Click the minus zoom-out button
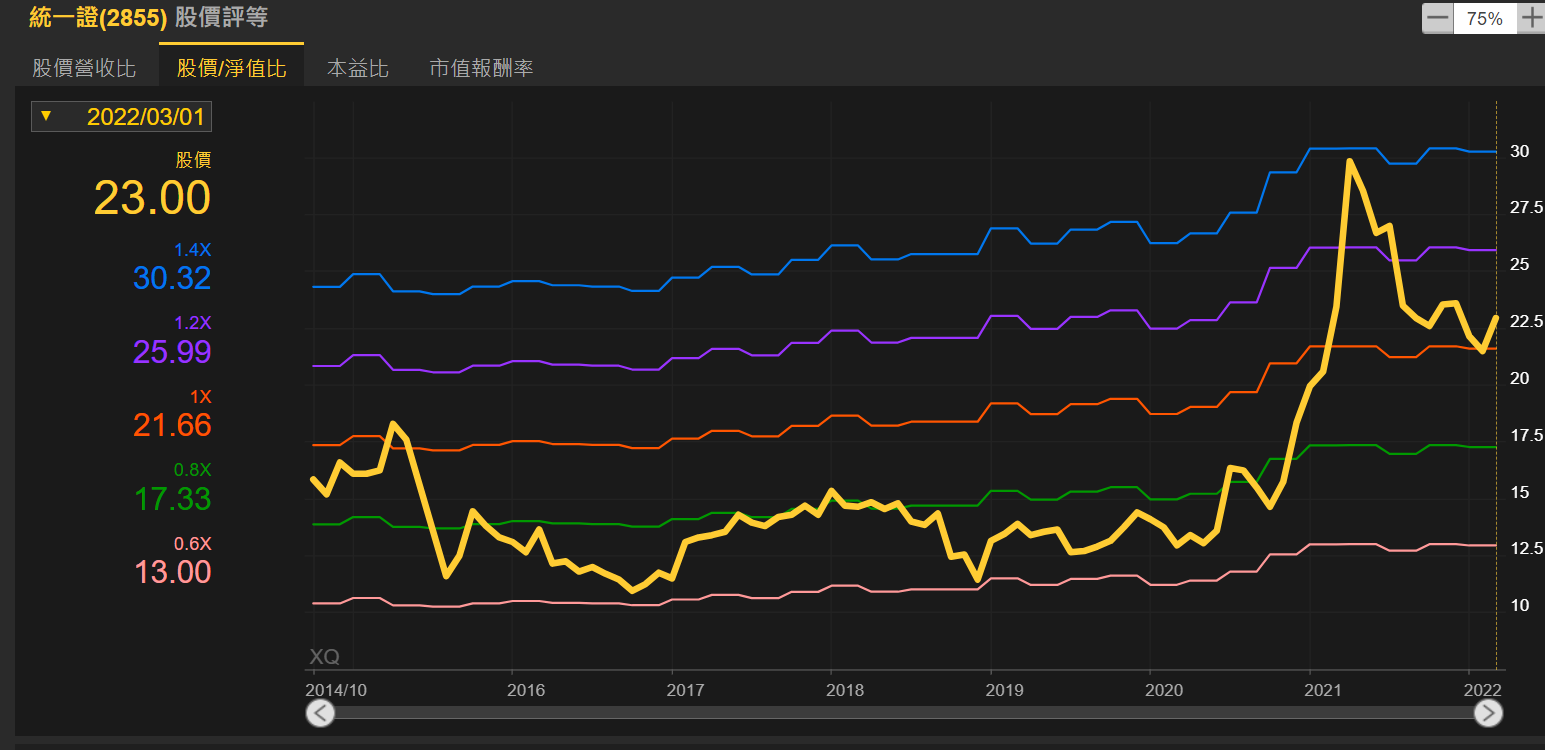Viewport: 1545px width, 750px height. pos(1437,18)
